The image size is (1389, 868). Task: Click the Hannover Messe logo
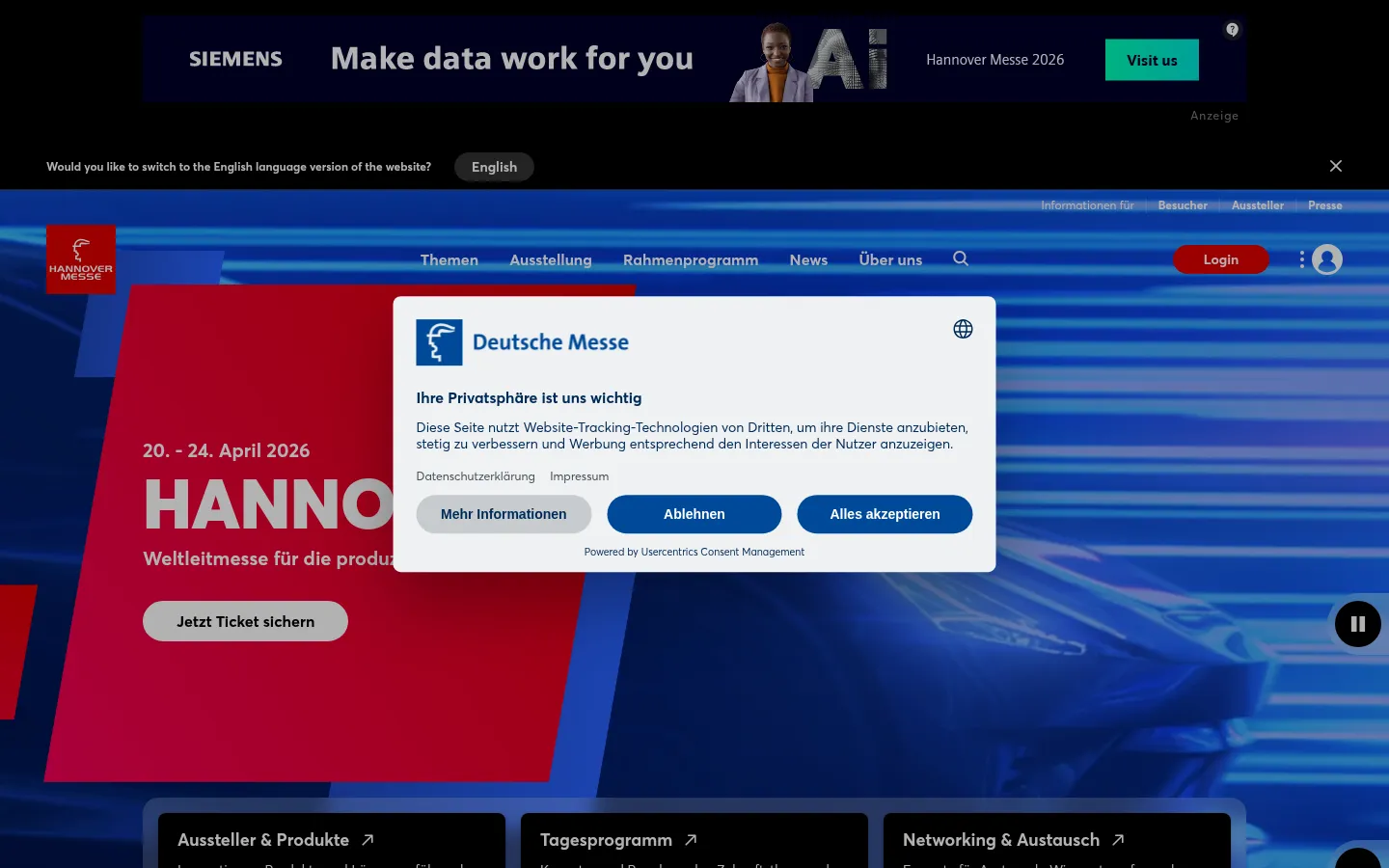click(x=81, y=259)
